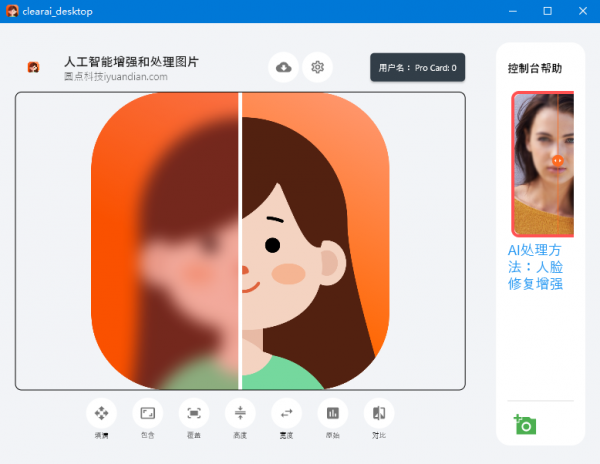The height and width of the screenshot is (464, 600).
Task: Choose the 覆盖 (cover) fit mode icon
Action: tap(194, 413)
